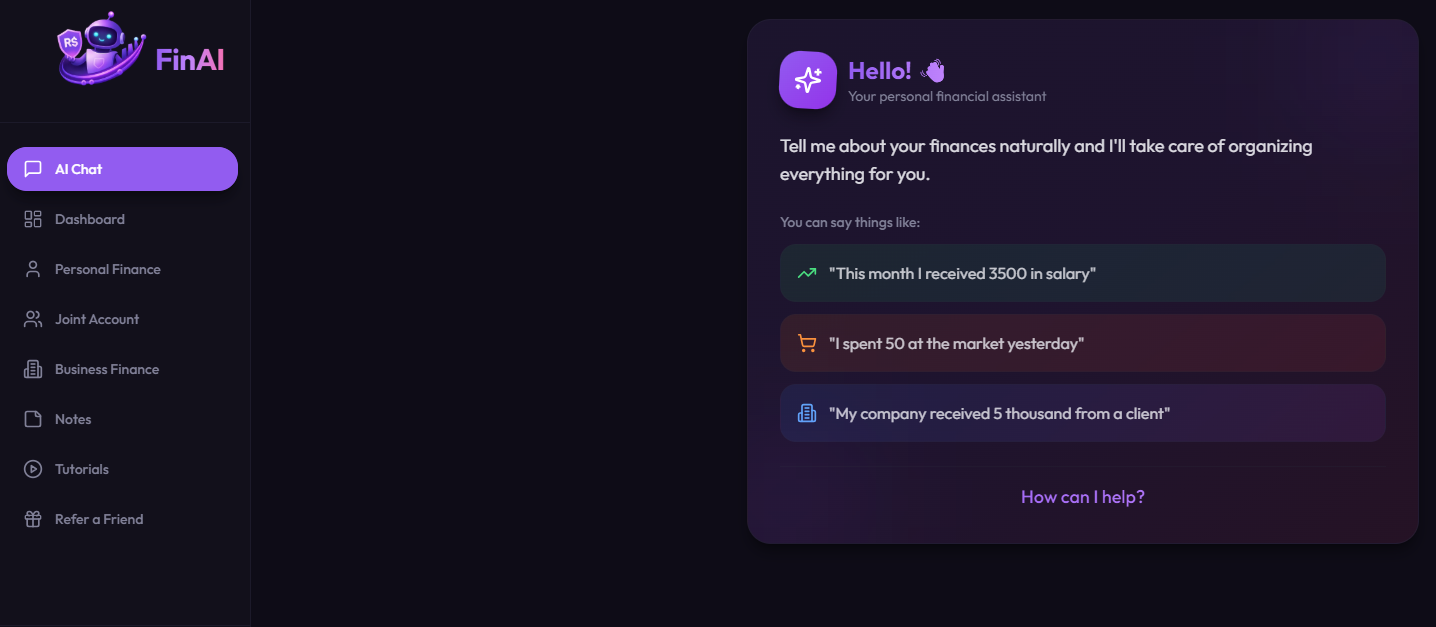This screenshot has width=1436, height=627.
Task: Select the Business Finance building icon
Action: click(x=31, y=368)
